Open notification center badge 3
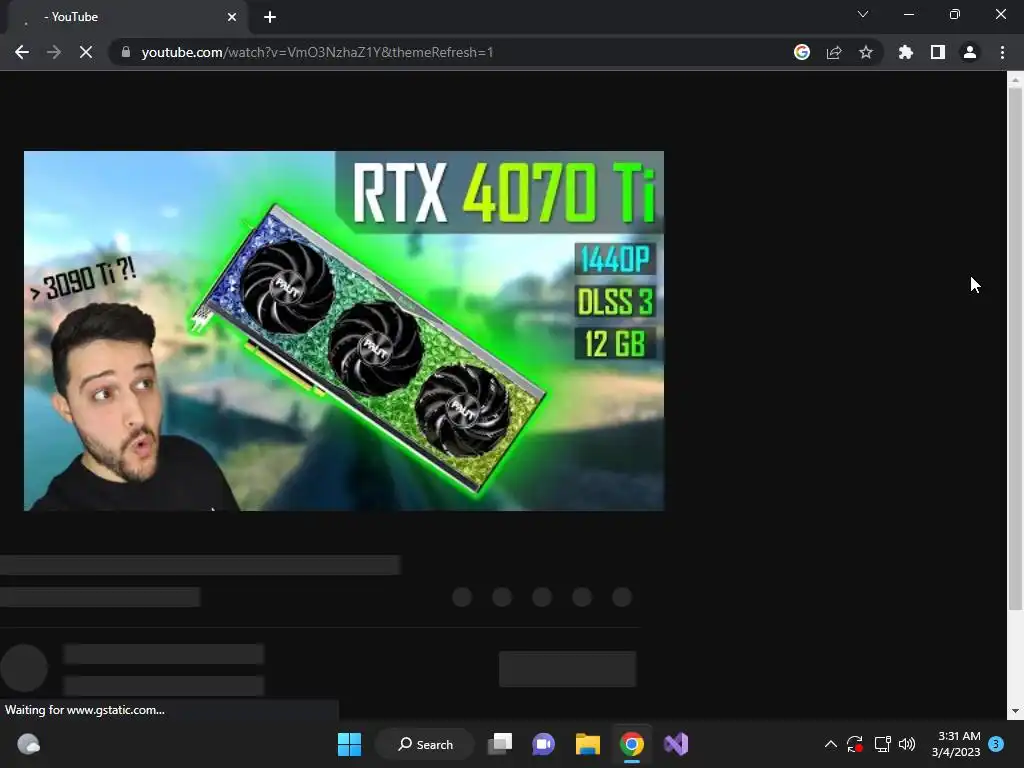This screenshot has width=1024, height=768. click(997, 744)
